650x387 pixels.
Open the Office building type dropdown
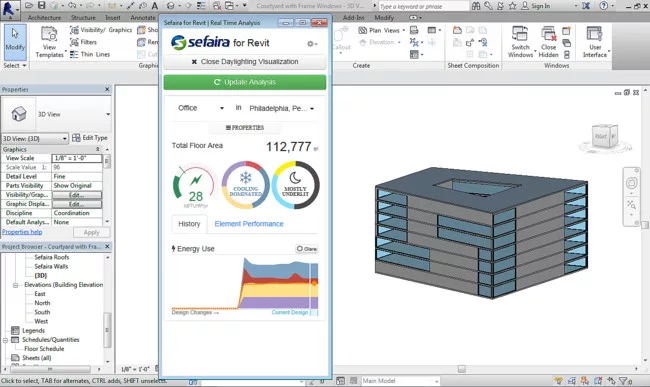click(201, 108)
